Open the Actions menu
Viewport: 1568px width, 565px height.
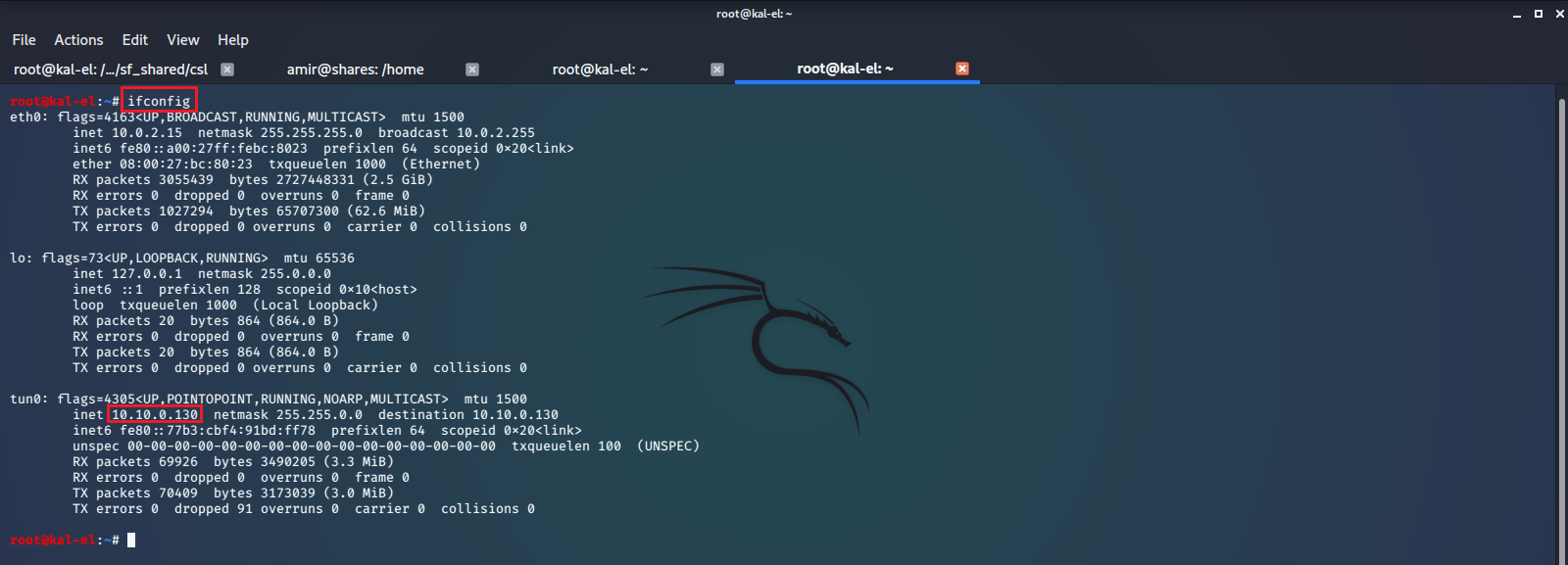[x=78, y=40]
